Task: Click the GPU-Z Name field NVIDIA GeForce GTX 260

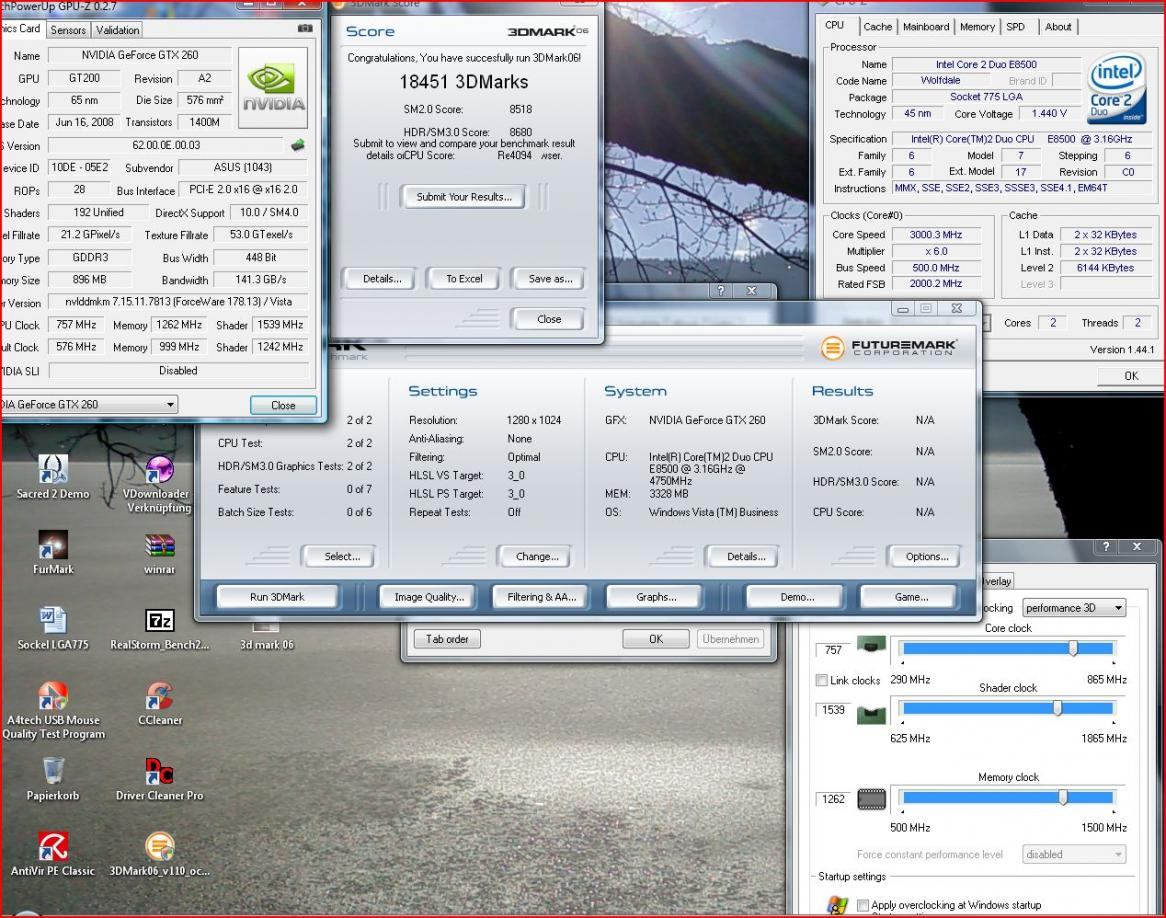Action: 140,55
